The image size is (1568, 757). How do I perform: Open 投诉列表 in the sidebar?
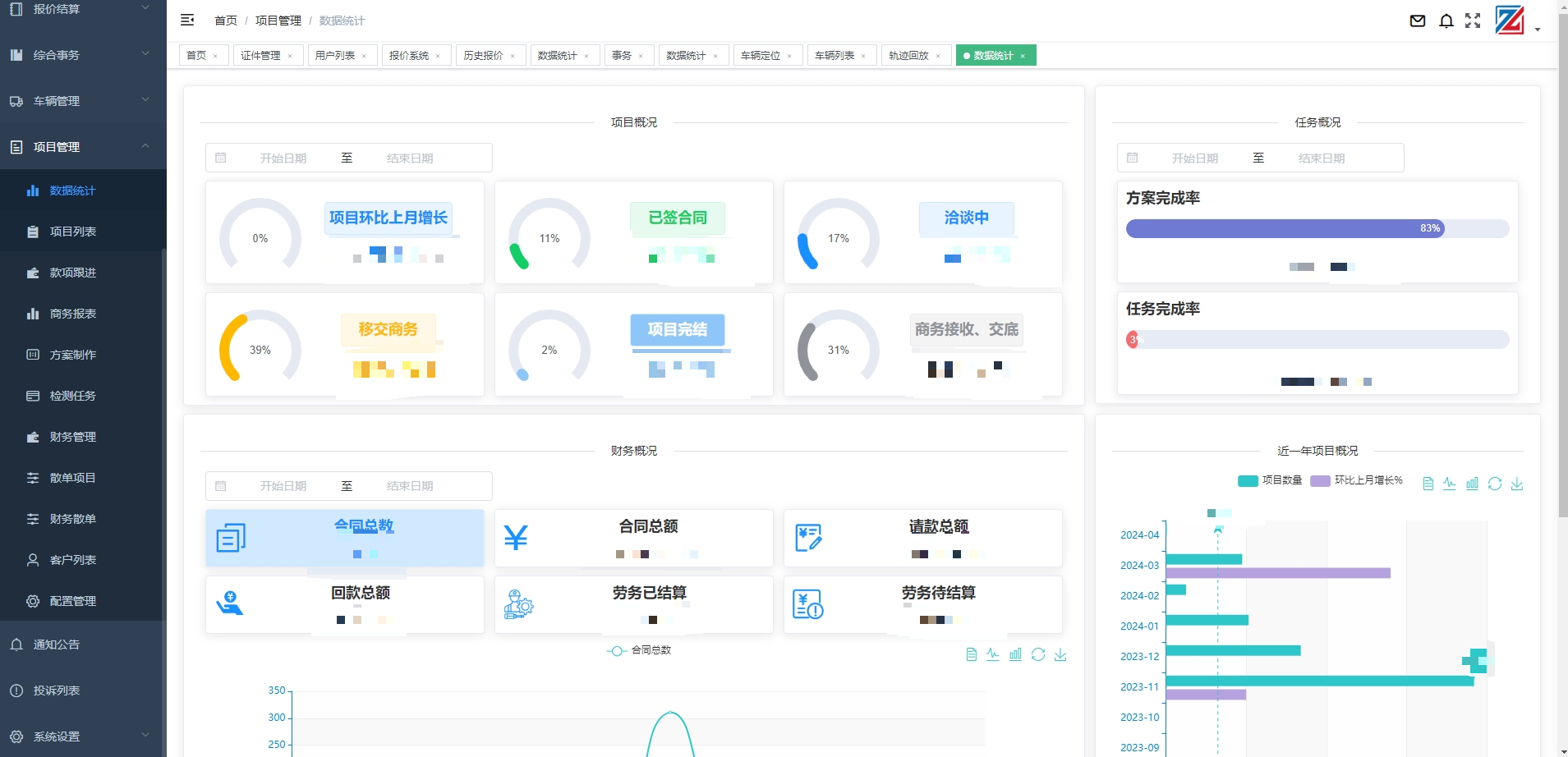click(x=83, y=690)
